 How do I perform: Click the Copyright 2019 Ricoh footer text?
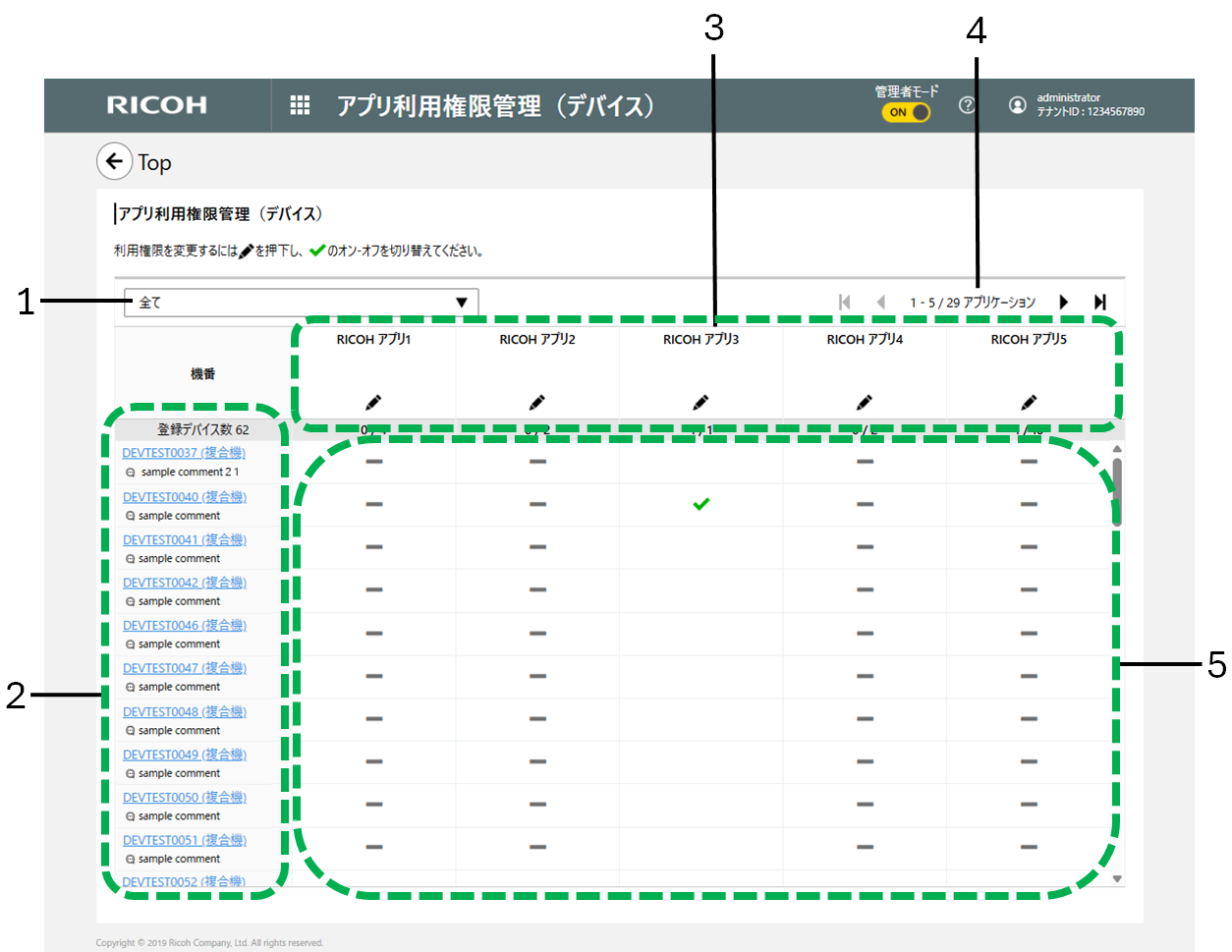pos(209,943)
